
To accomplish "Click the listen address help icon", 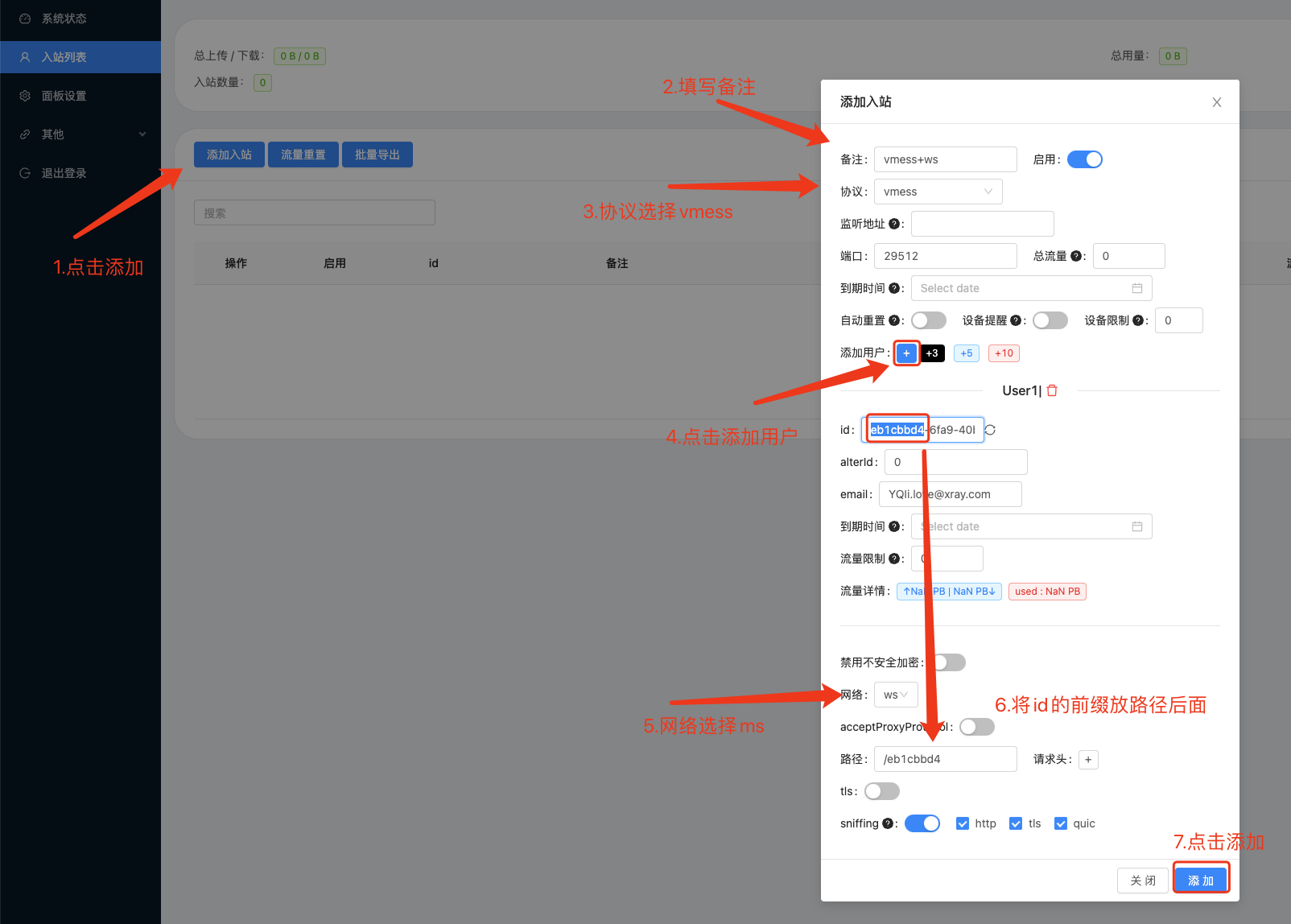I will 893,224.
